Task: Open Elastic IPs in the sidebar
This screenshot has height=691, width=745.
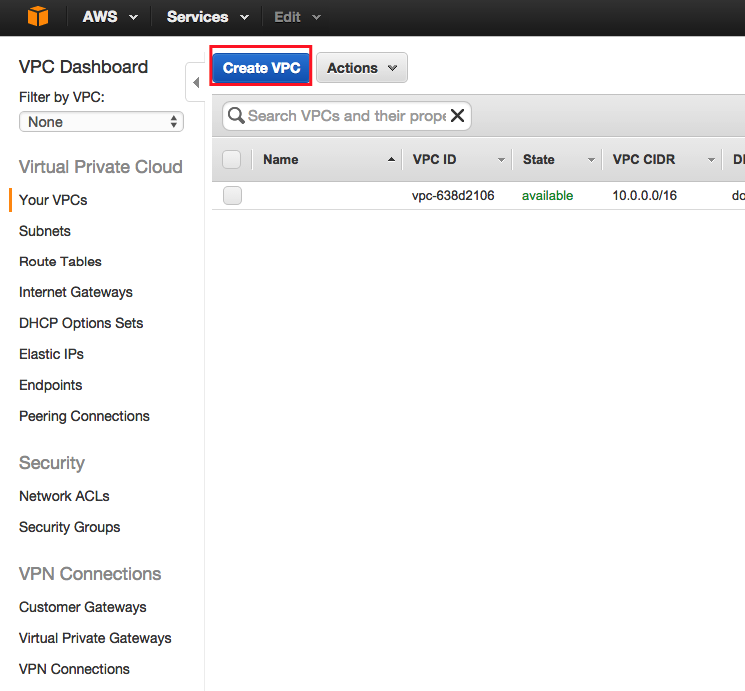Action: (51, 354)
